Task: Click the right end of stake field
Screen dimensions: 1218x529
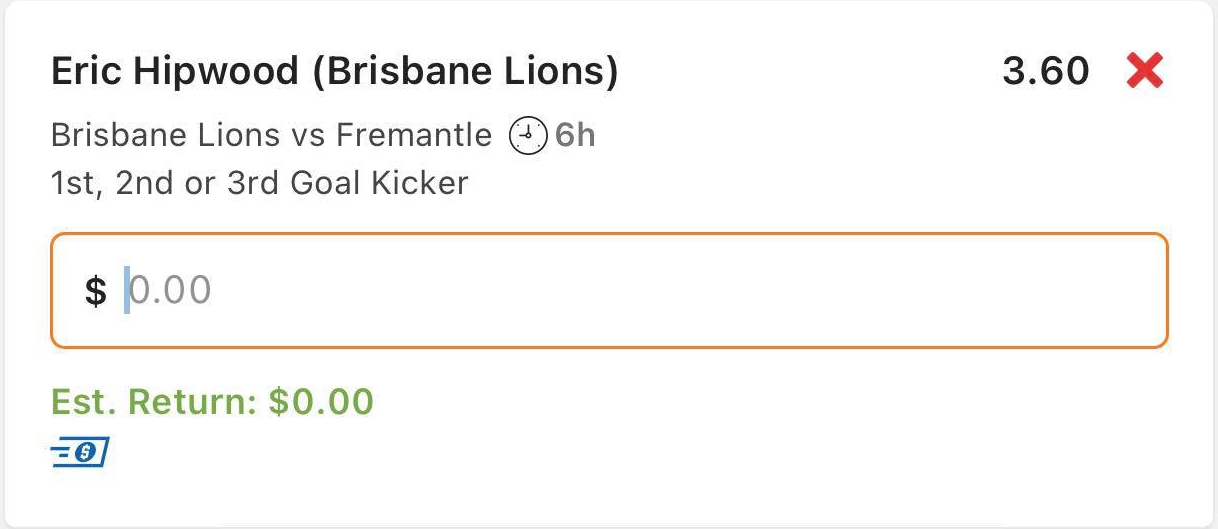Action: click(1130, 290)
